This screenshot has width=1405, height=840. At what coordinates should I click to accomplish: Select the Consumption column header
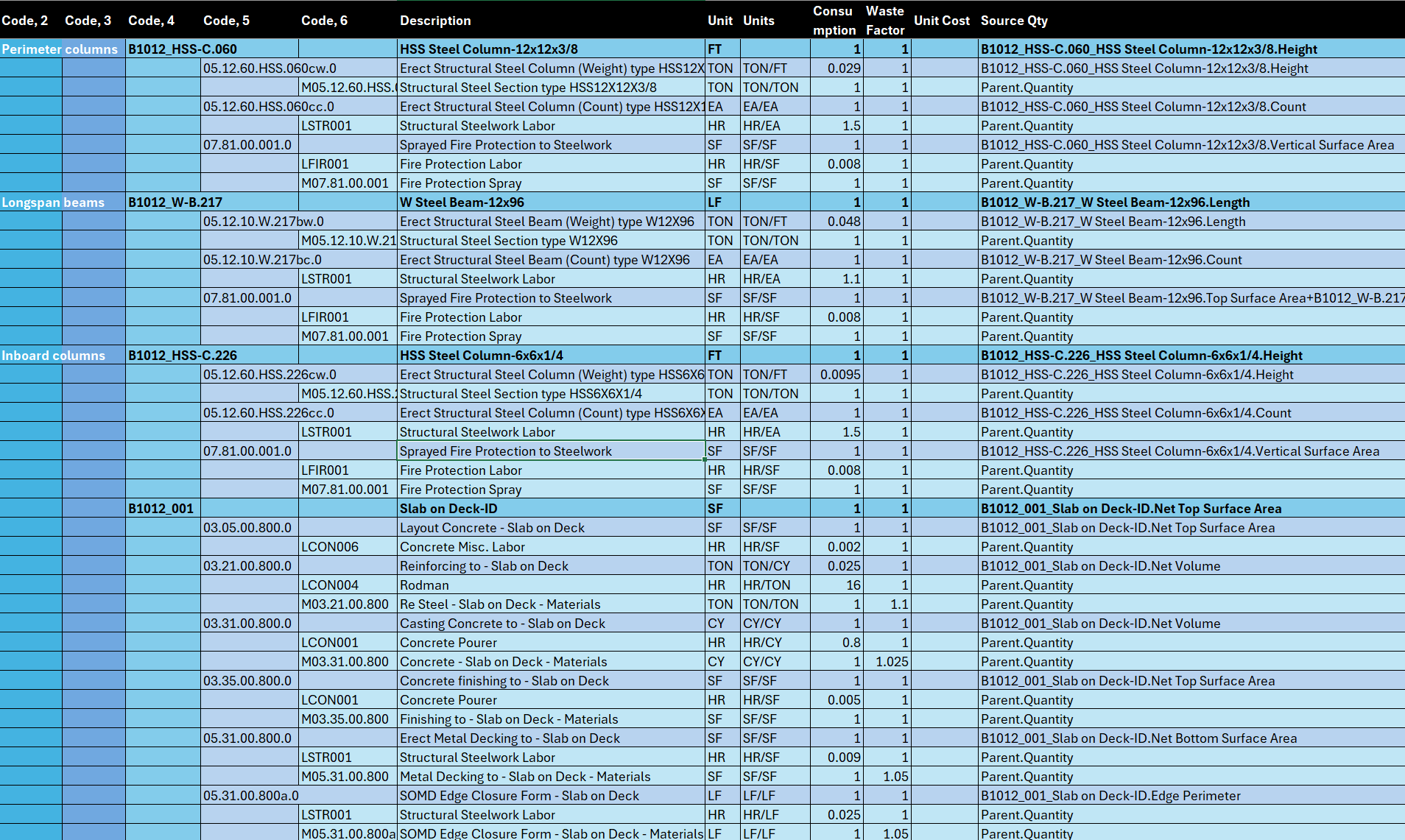click(x=837, y=21)
